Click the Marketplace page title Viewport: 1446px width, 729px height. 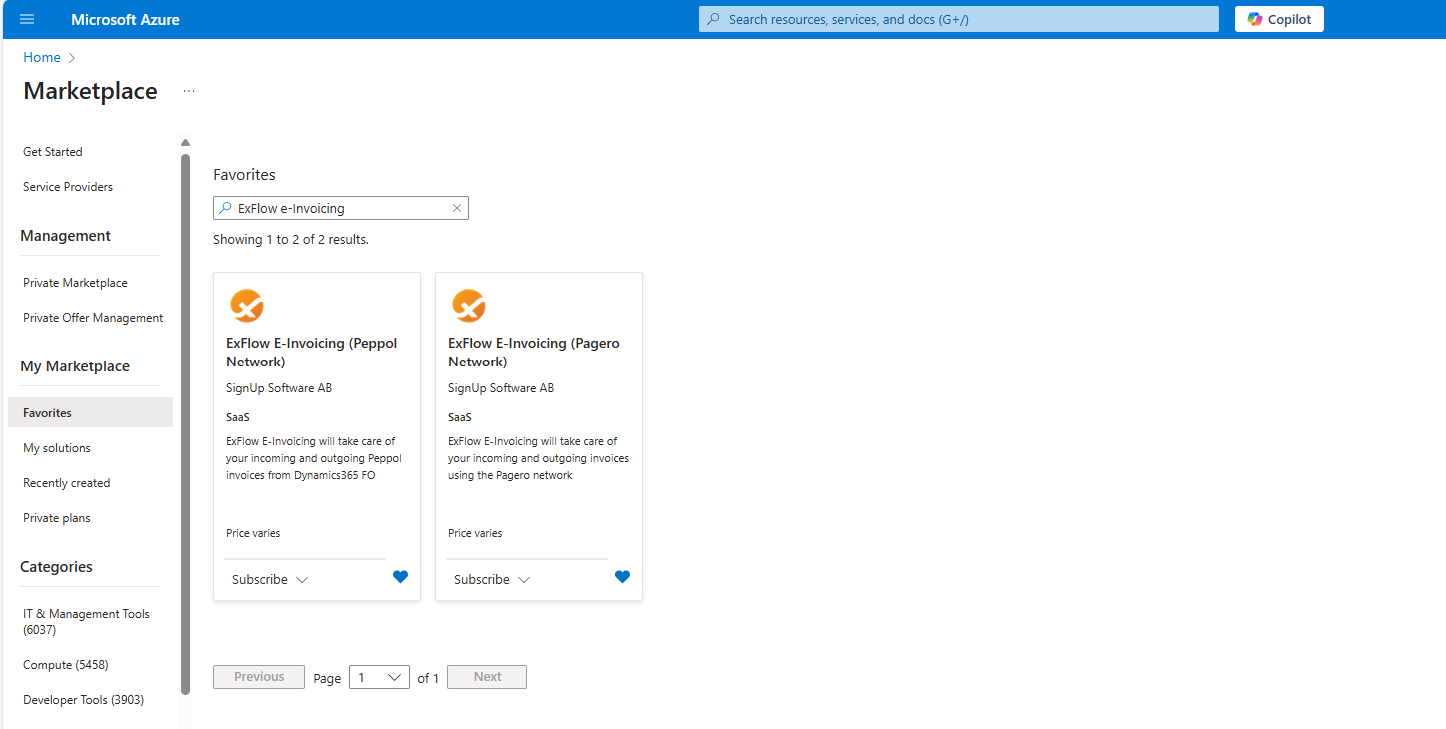click(90, 91)
